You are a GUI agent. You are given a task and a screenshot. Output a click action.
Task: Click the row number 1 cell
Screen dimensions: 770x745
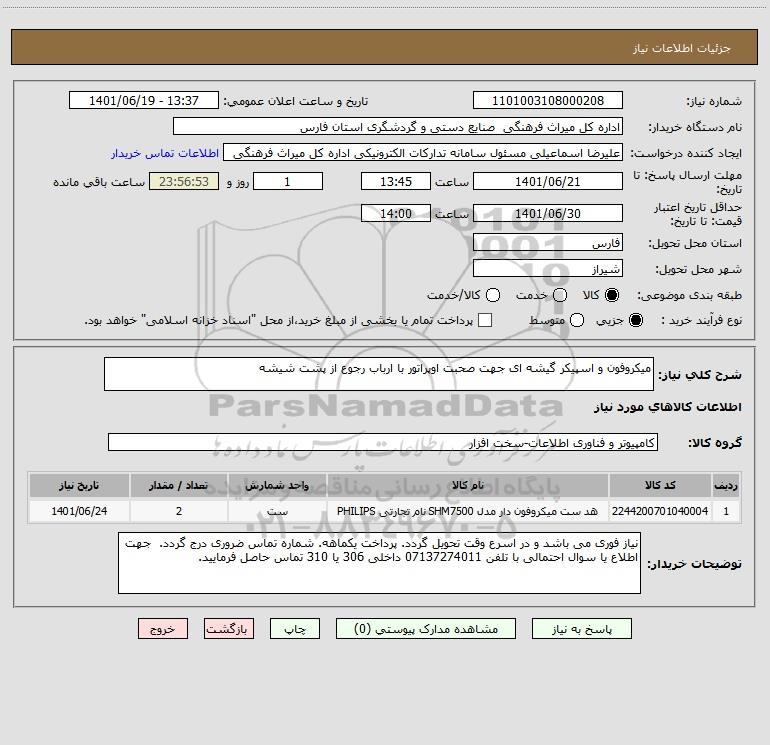[x=726, y=511]
